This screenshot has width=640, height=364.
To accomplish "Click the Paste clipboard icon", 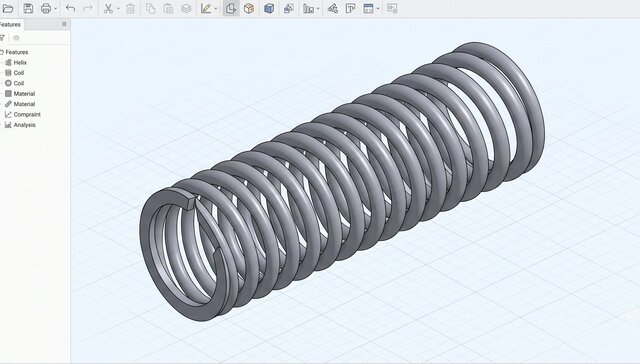I will point(168,9).
